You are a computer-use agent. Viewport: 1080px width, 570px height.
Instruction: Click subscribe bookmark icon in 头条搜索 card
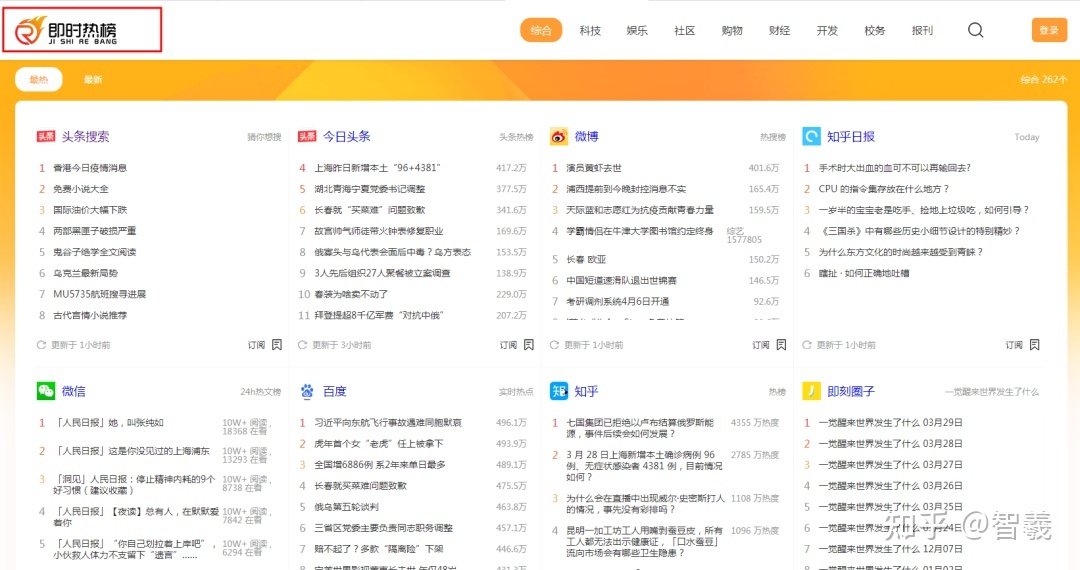[277, 345]
